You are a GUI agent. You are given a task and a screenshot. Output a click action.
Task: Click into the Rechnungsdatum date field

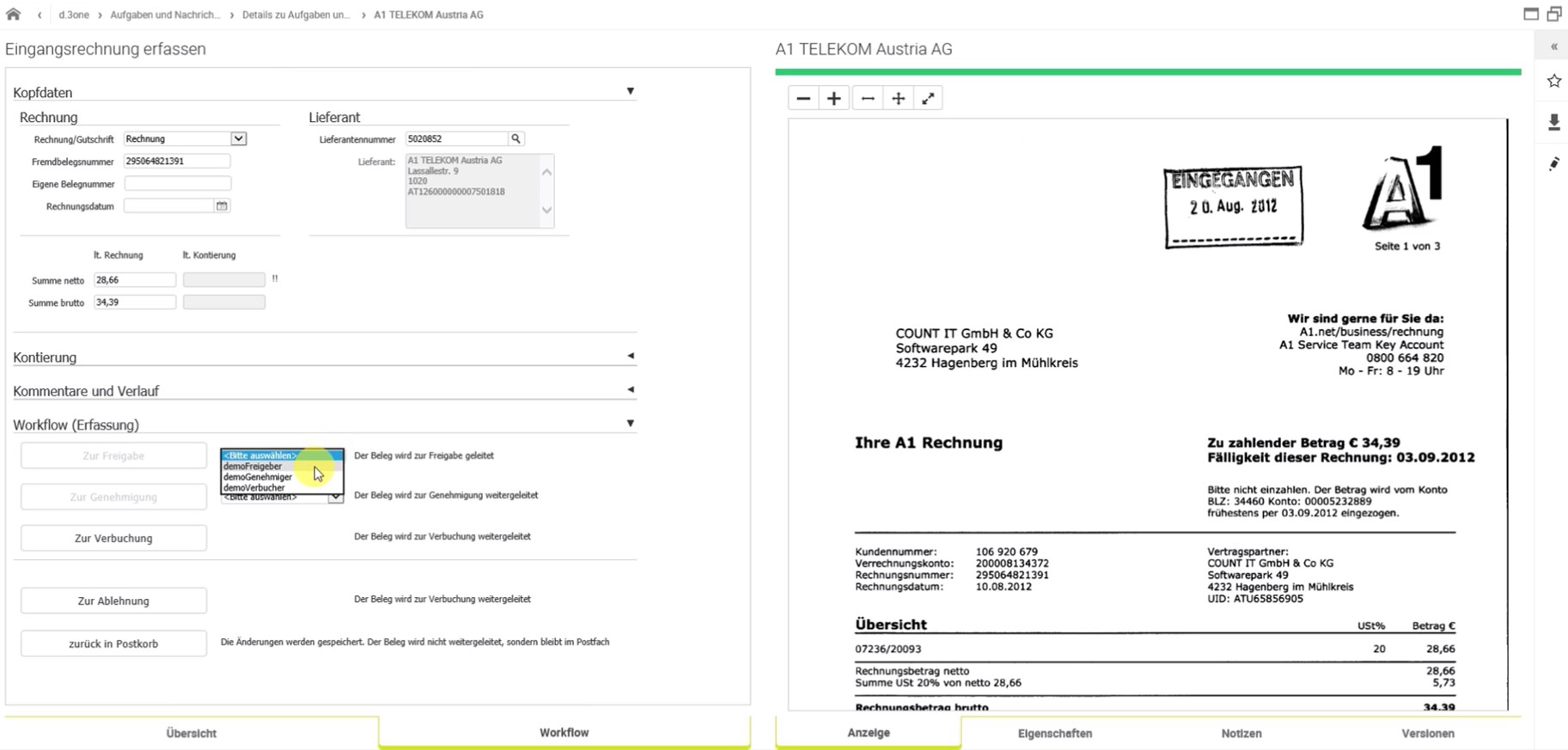(168, 206)
